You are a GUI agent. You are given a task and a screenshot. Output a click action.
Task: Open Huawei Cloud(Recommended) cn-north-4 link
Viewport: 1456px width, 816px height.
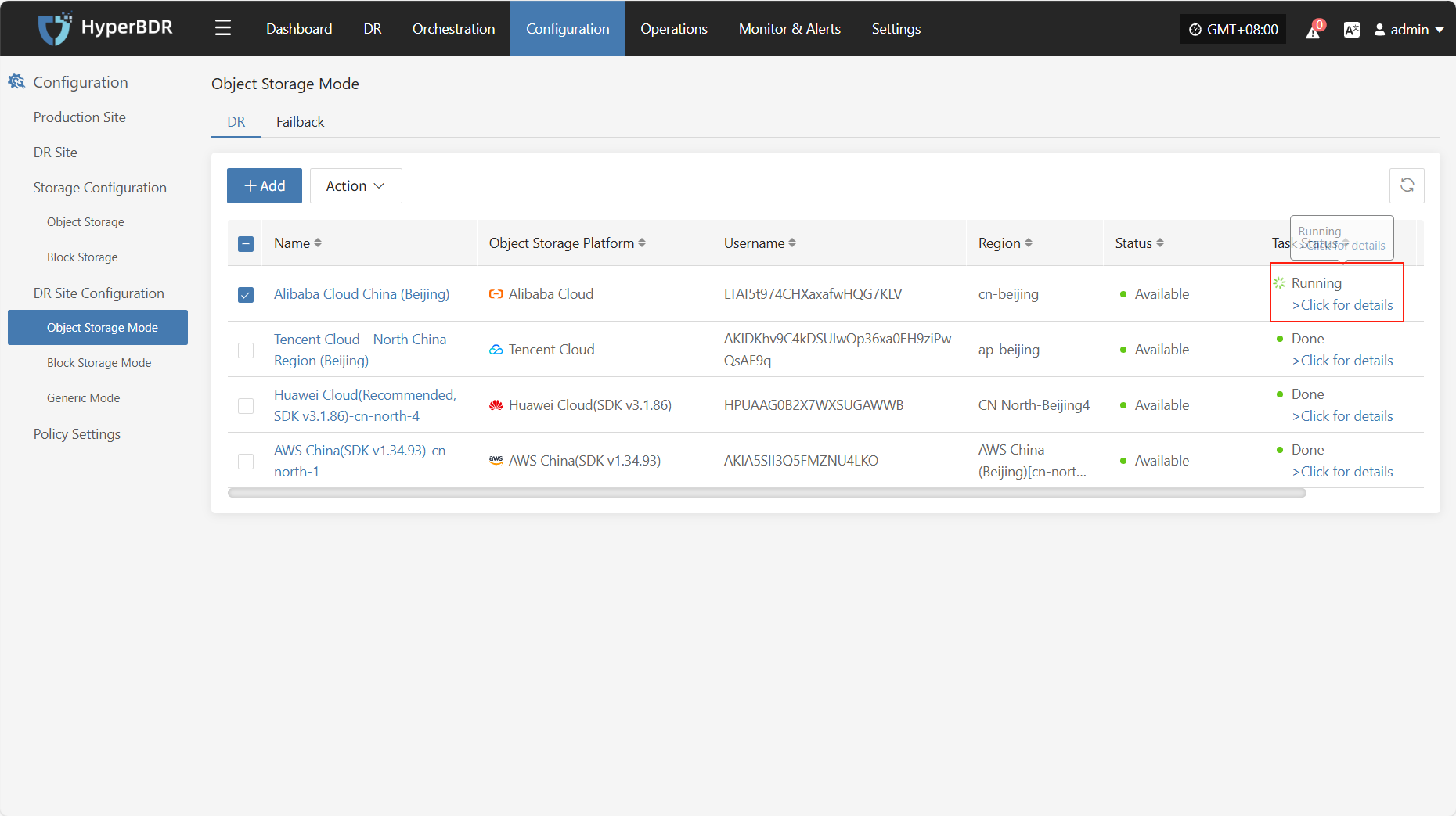(x=365, y=405)
